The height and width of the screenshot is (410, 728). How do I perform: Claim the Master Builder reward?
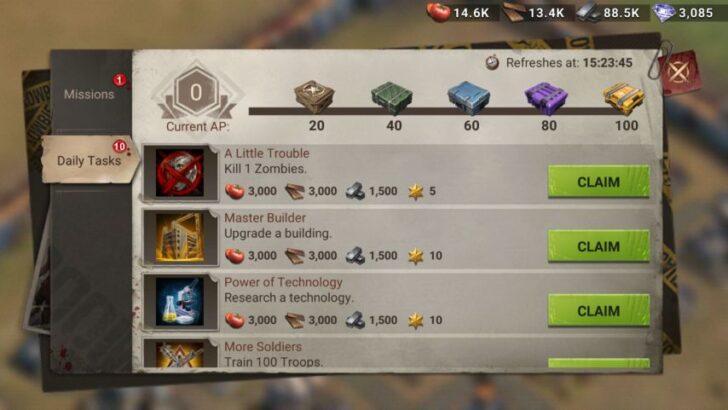click(598, 246)
